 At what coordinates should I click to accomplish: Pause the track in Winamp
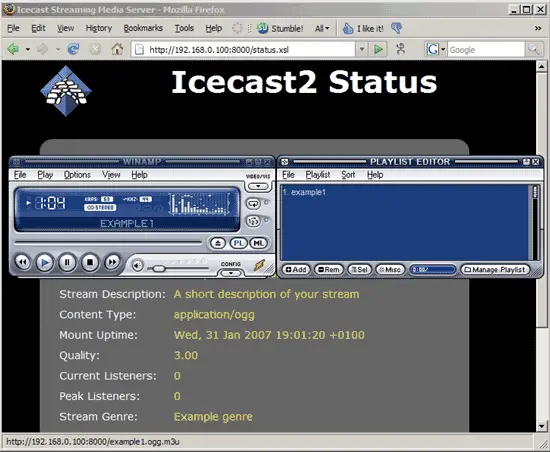pyautogui.click(x=67, y=262)
